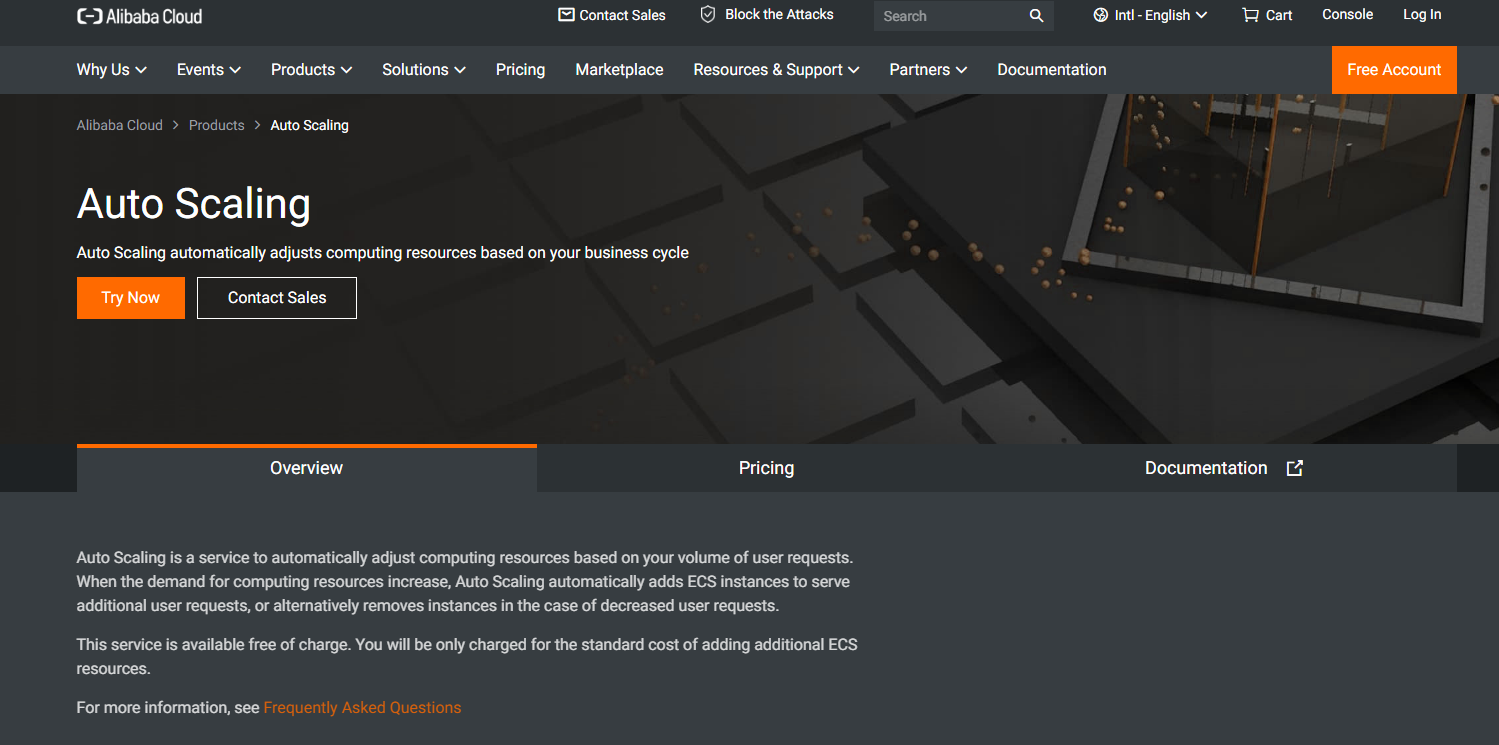The image size is (1499, 745).
Task: Click the envelope icon beside Contact Sales
Action: [566, 15]
